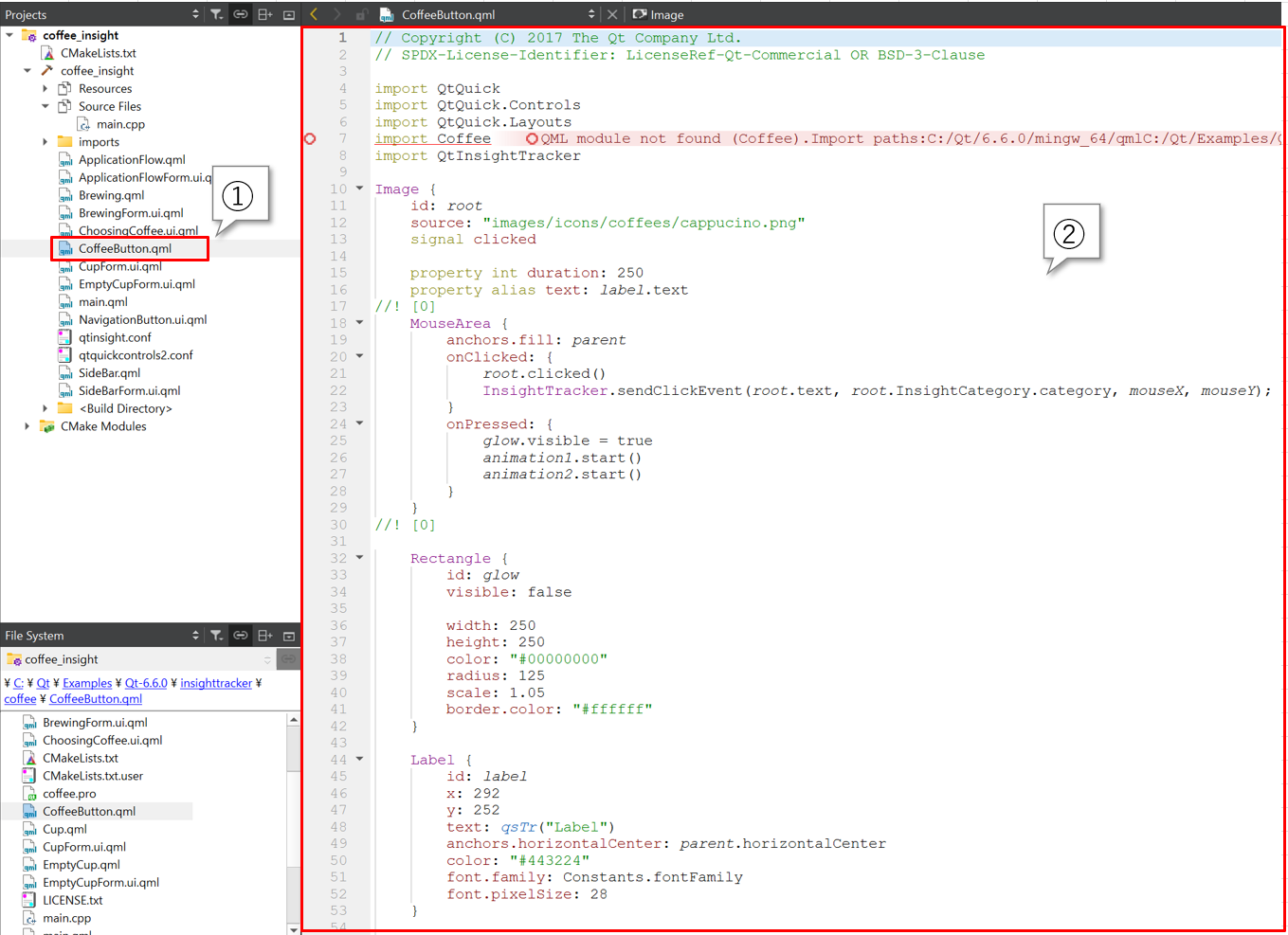Toggle root sync button beside coffee_insight combo
Screen dimensions: 1288x935
point(288,659)
